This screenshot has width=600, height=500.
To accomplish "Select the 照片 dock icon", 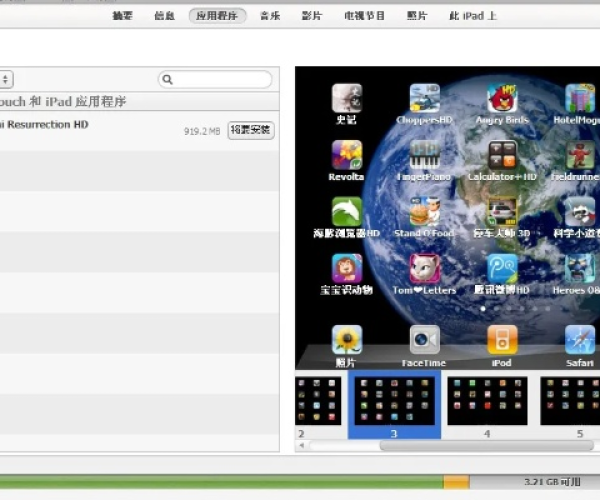I will 347,340.
